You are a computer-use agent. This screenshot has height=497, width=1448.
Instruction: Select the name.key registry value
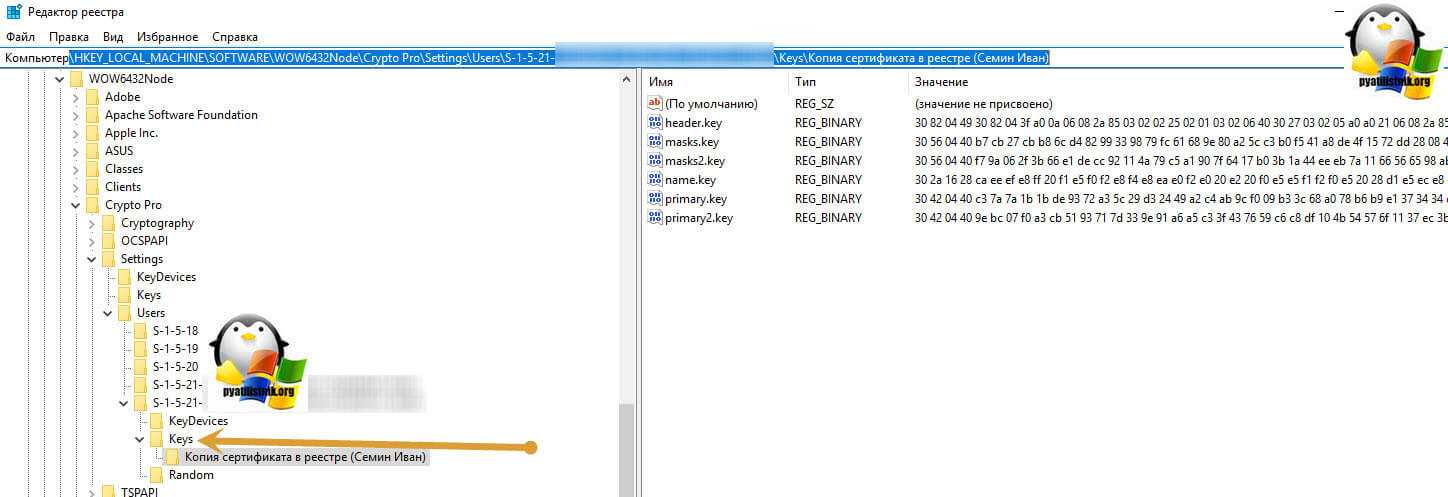(x=690, y=180)
